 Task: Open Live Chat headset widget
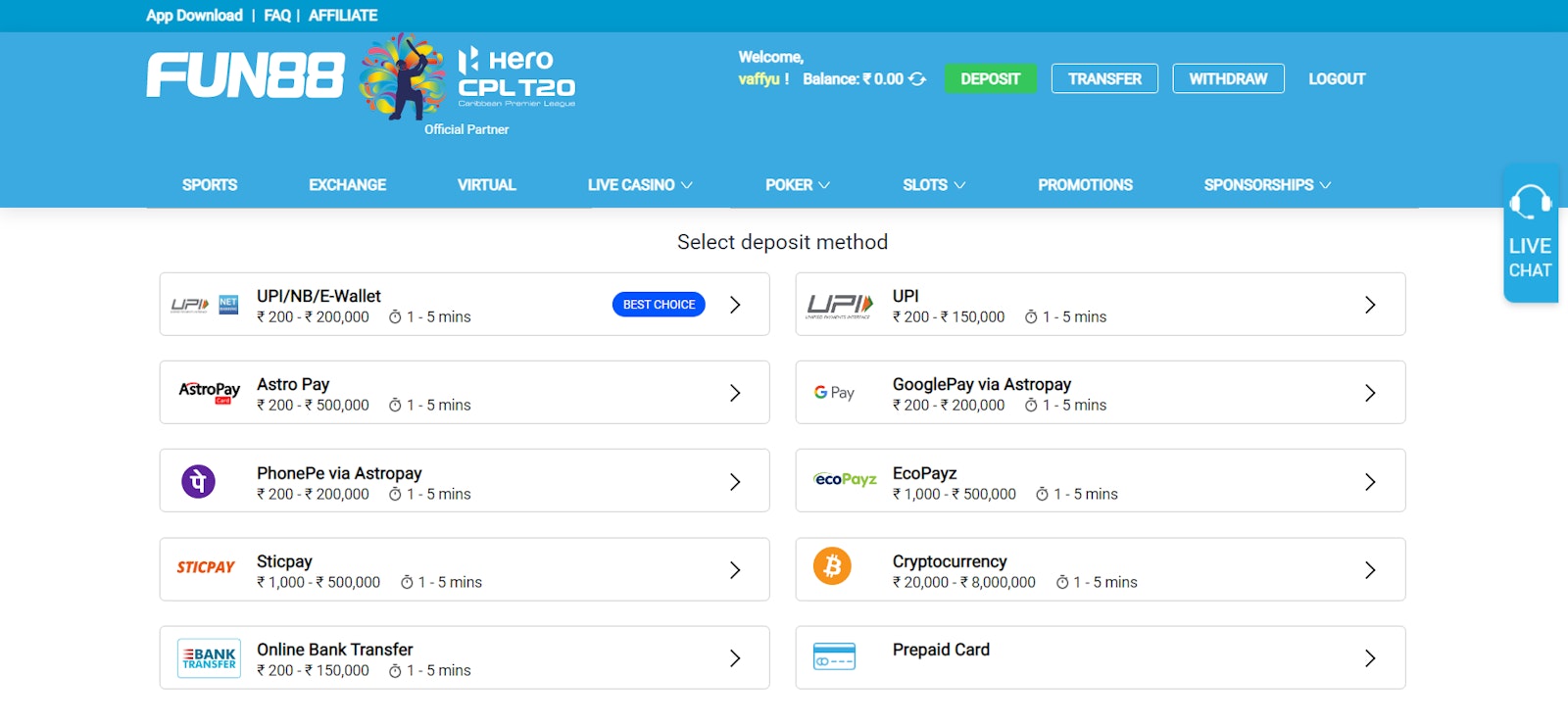pos(1530,233)
